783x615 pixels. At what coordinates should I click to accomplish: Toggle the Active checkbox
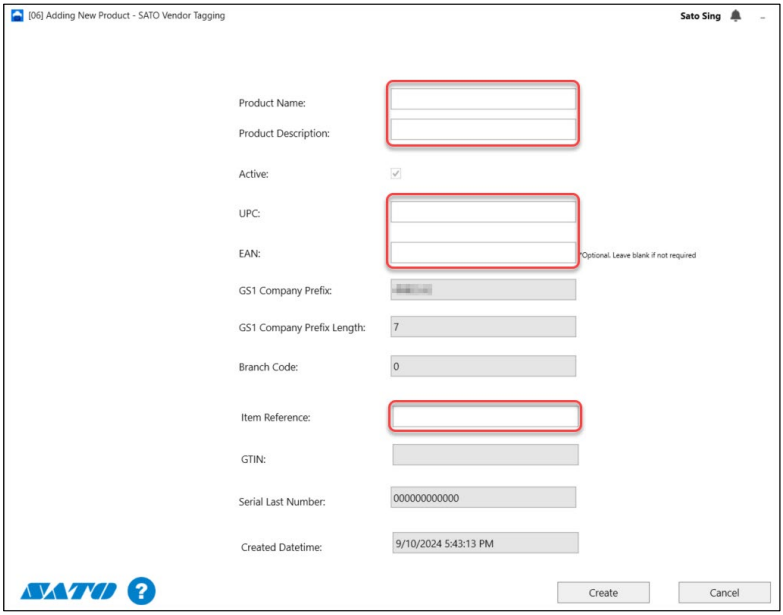[x=396, y=173]
